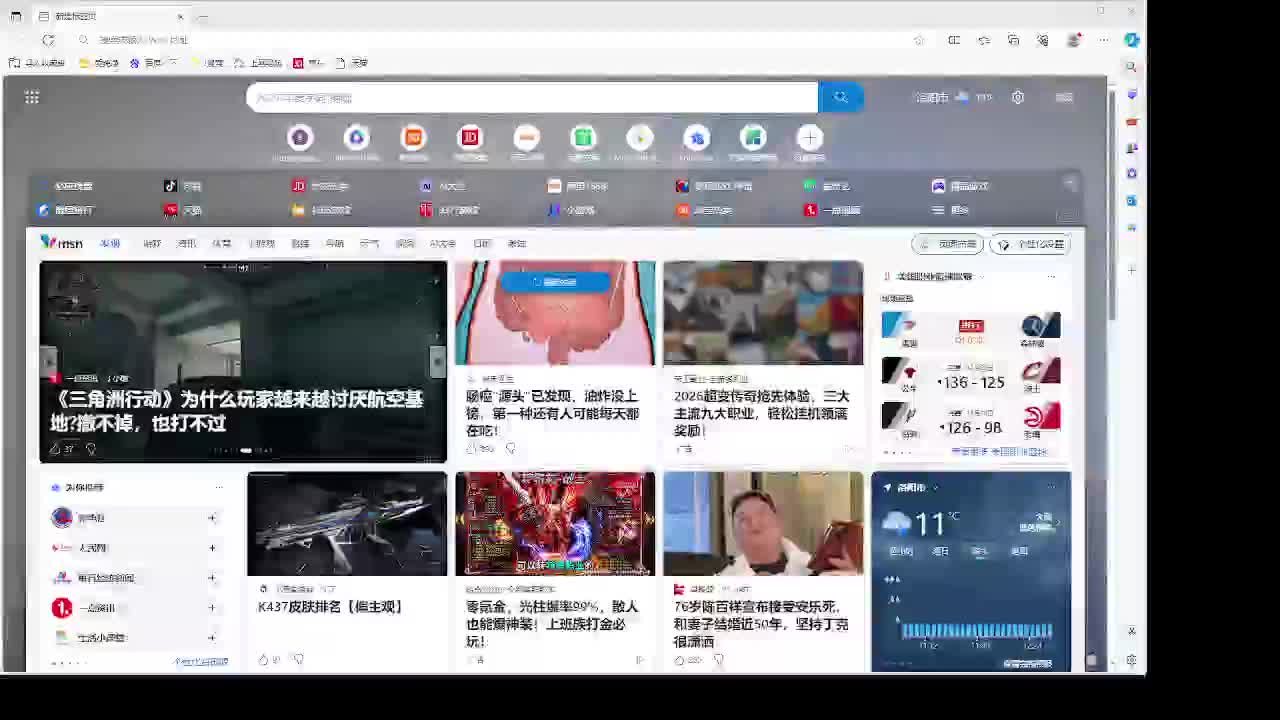
Task: Follow the first recommended source with plus
Action: point(212,518)
